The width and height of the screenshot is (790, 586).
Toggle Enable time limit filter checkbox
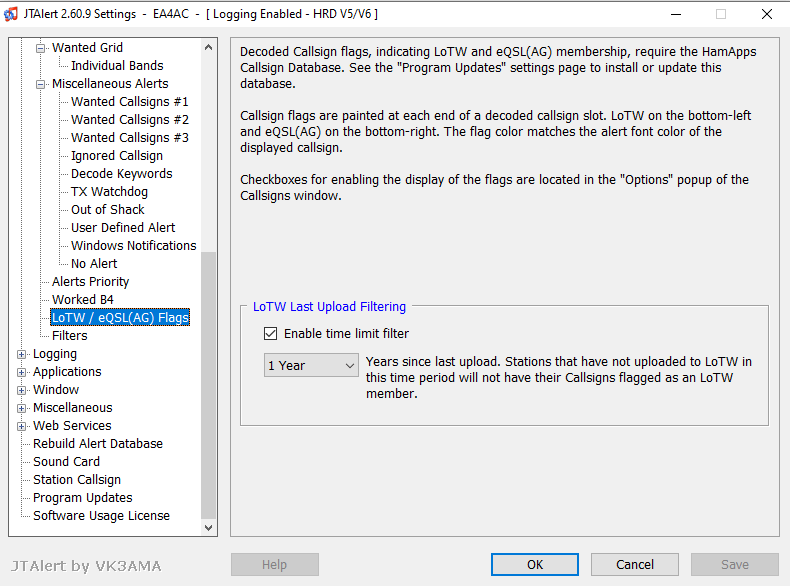coord(271,334)
